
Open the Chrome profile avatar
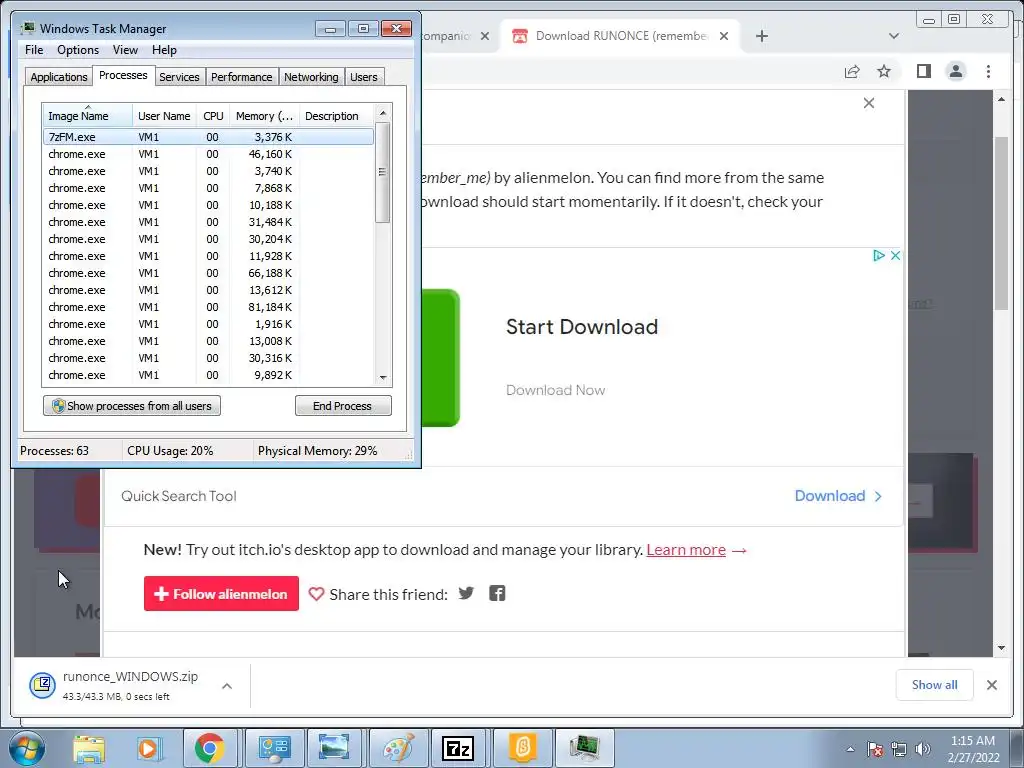tap(955, 71)
